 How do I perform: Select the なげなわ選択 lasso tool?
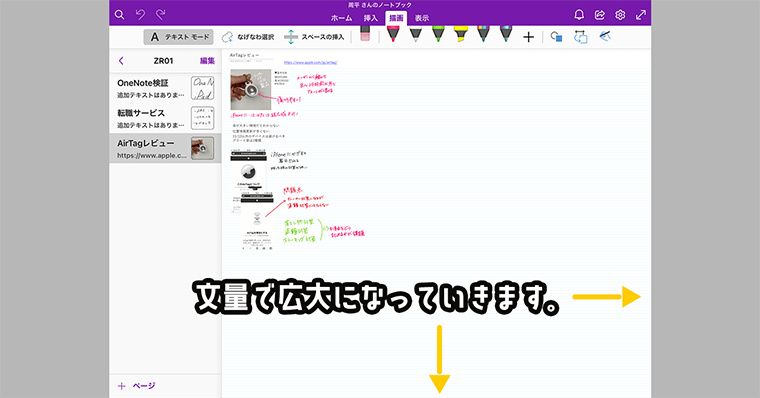pos(248,37)
